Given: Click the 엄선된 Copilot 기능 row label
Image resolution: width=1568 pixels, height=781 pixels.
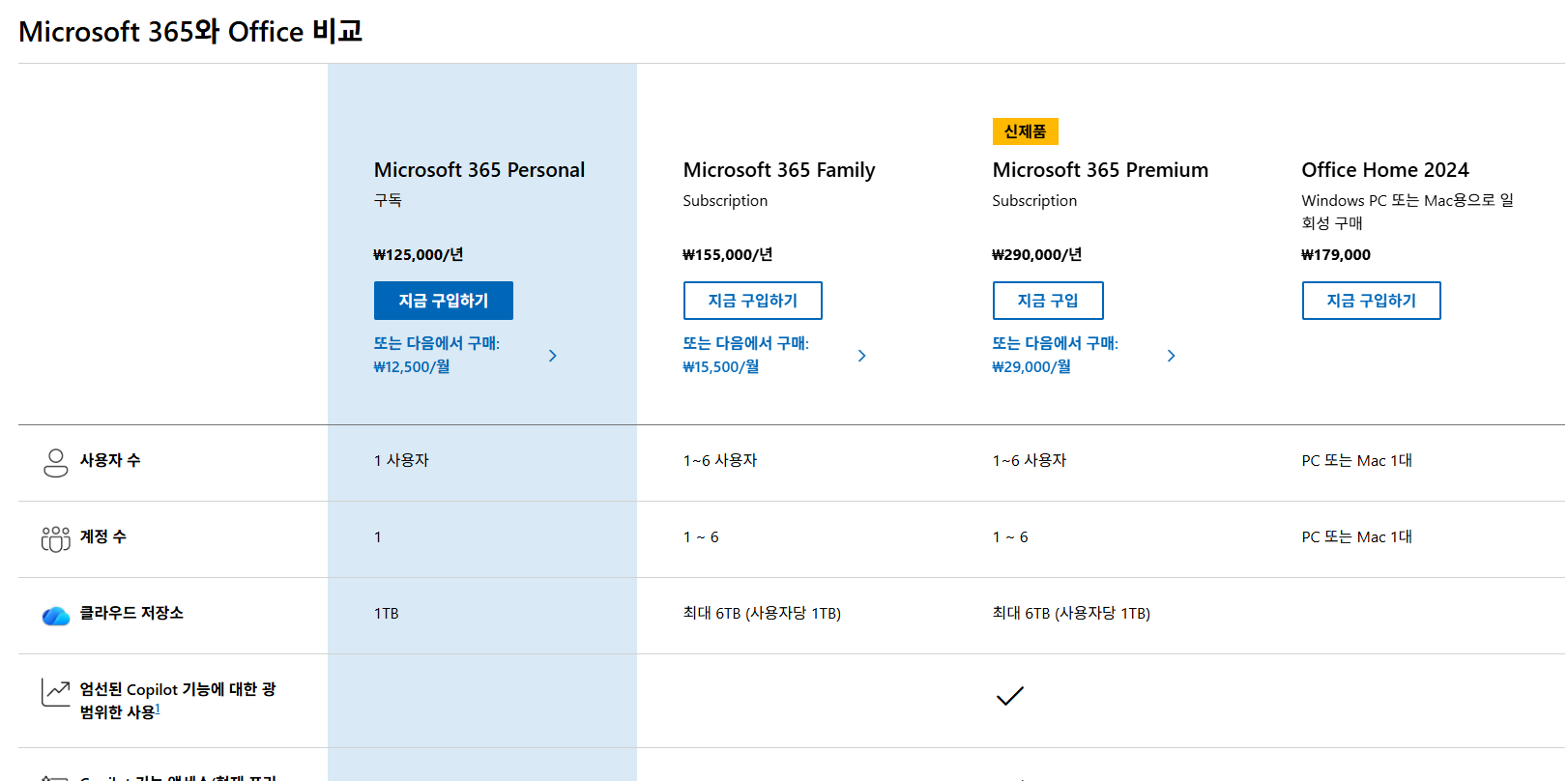Looking at the screenshot, I should [x=178, y=701].
